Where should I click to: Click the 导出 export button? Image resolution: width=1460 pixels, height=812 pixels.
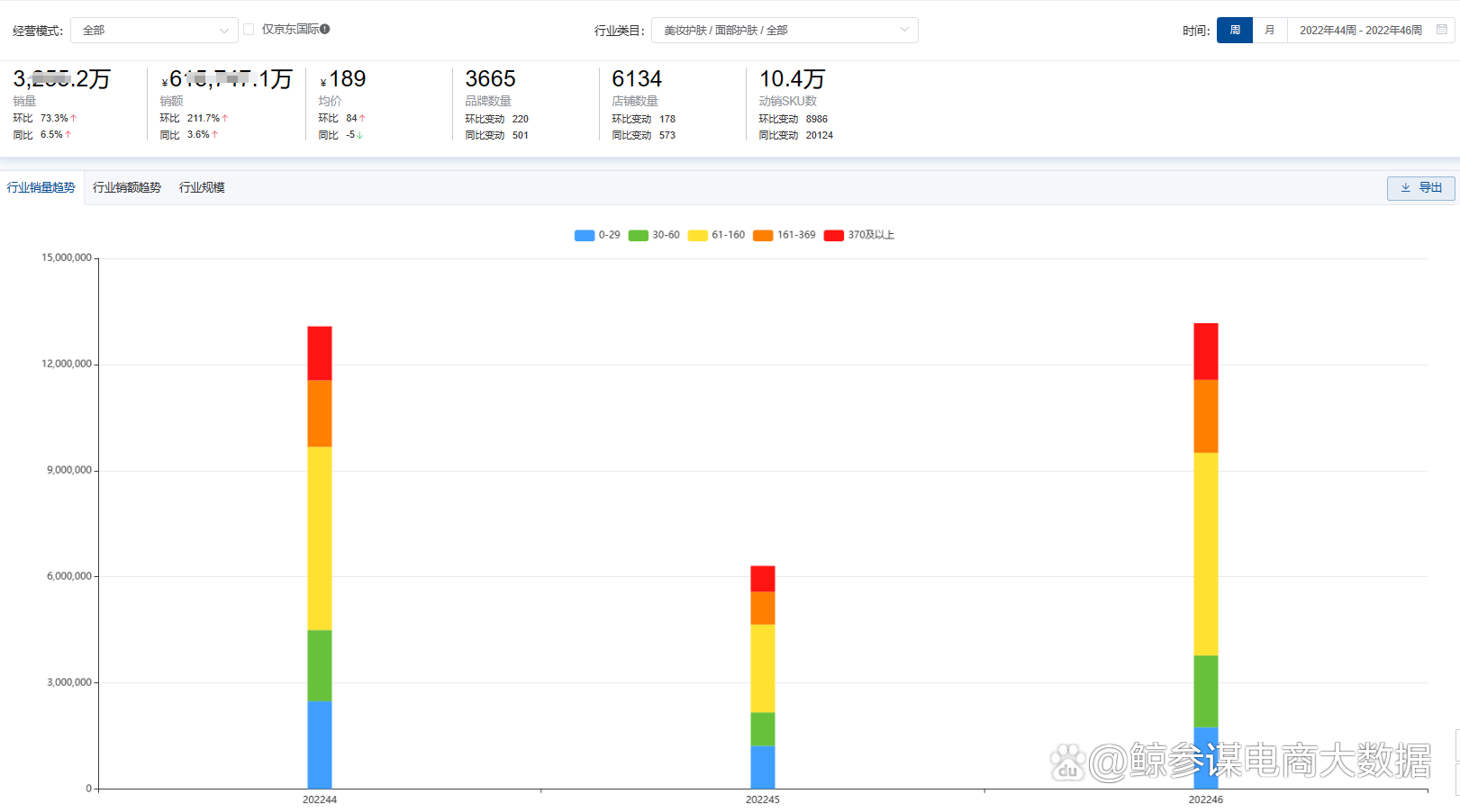(1421, 188)
